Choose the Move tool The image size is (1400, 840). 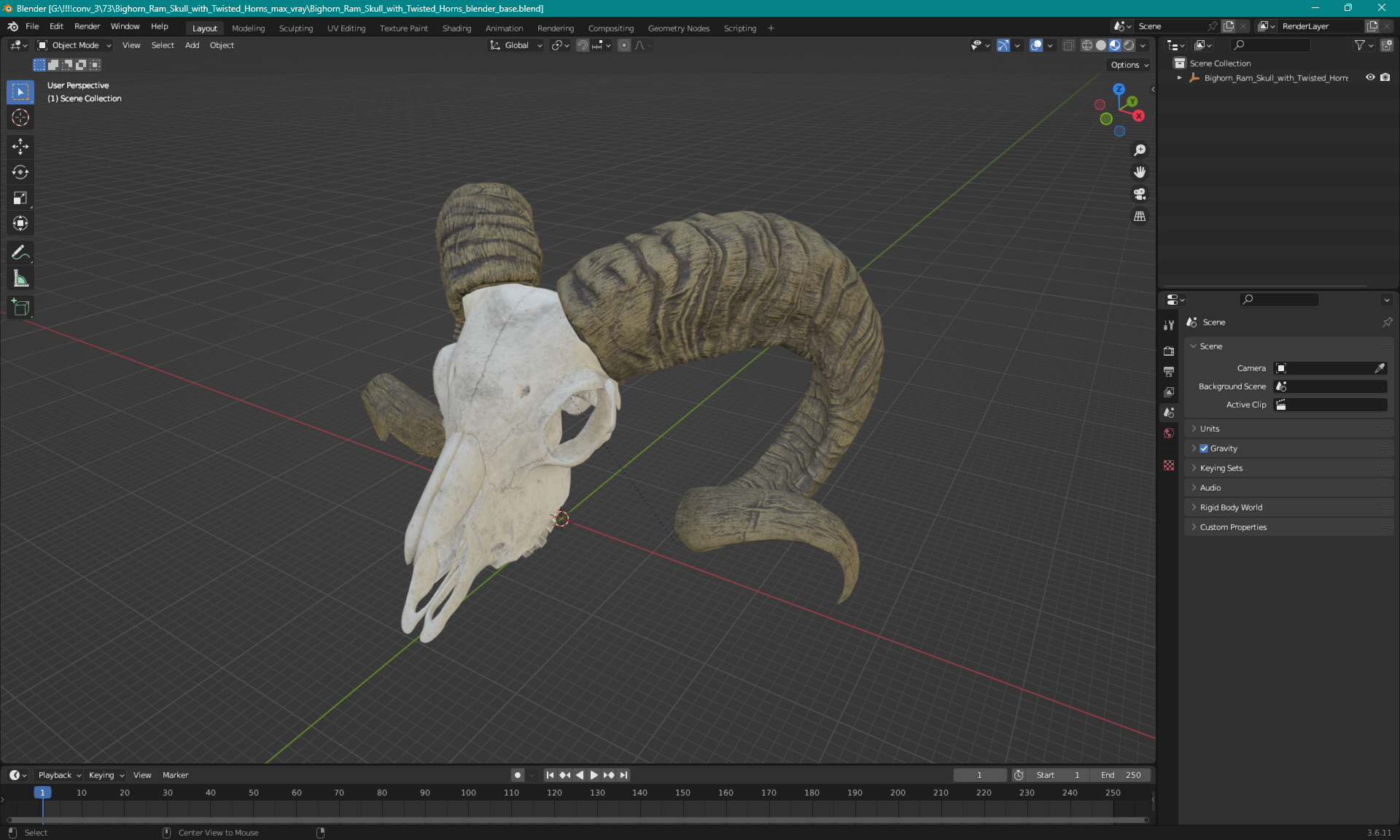[x=20, y=147]
